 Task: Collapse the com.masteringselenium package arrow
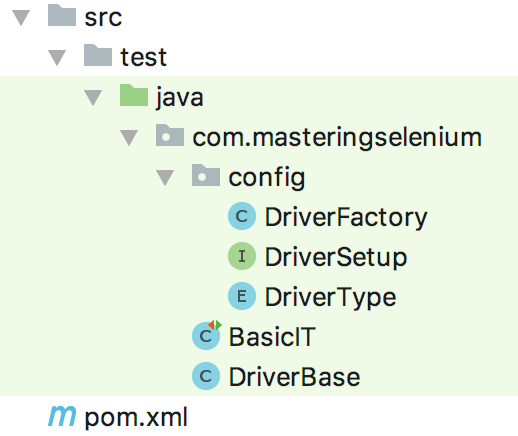(x=129, y=138)
